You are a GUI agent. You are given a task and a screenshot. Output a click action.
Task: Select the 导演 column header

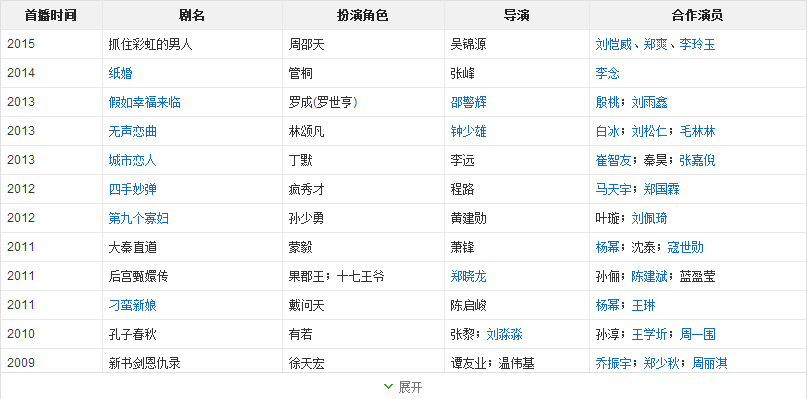click(x=516, y=15)
